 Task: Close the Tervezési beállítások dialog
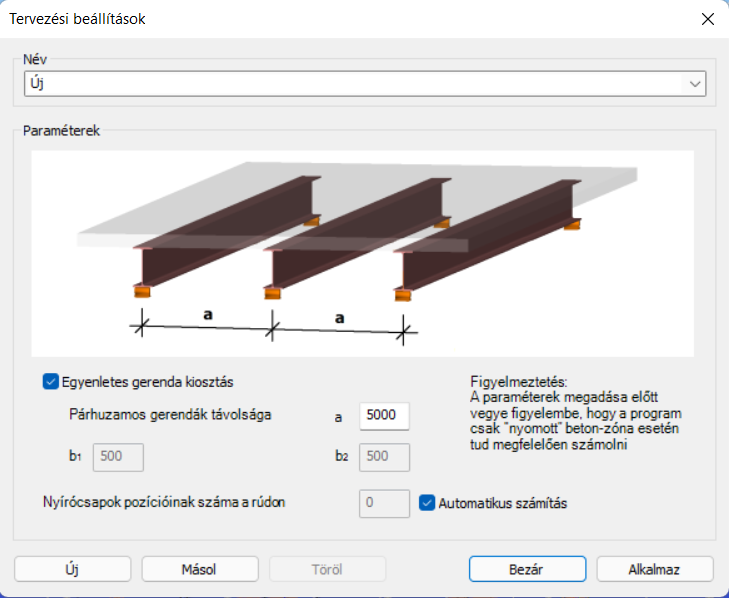pos(708,19)
